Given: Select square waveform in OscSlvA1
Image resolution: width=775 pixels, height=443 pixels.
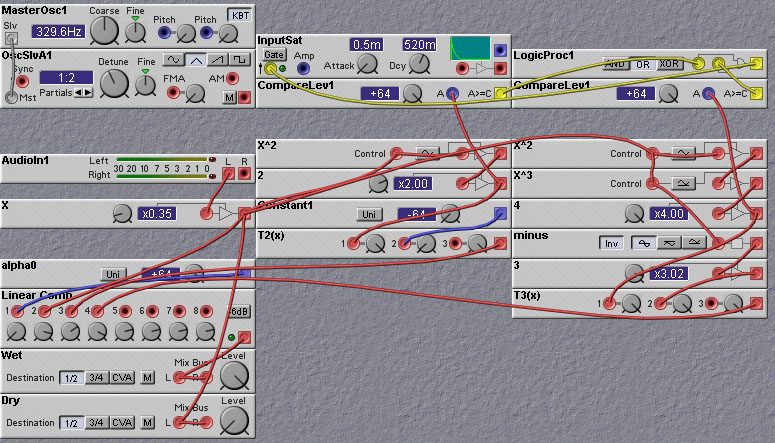Looking at the screenshot, I should point(239,61).
